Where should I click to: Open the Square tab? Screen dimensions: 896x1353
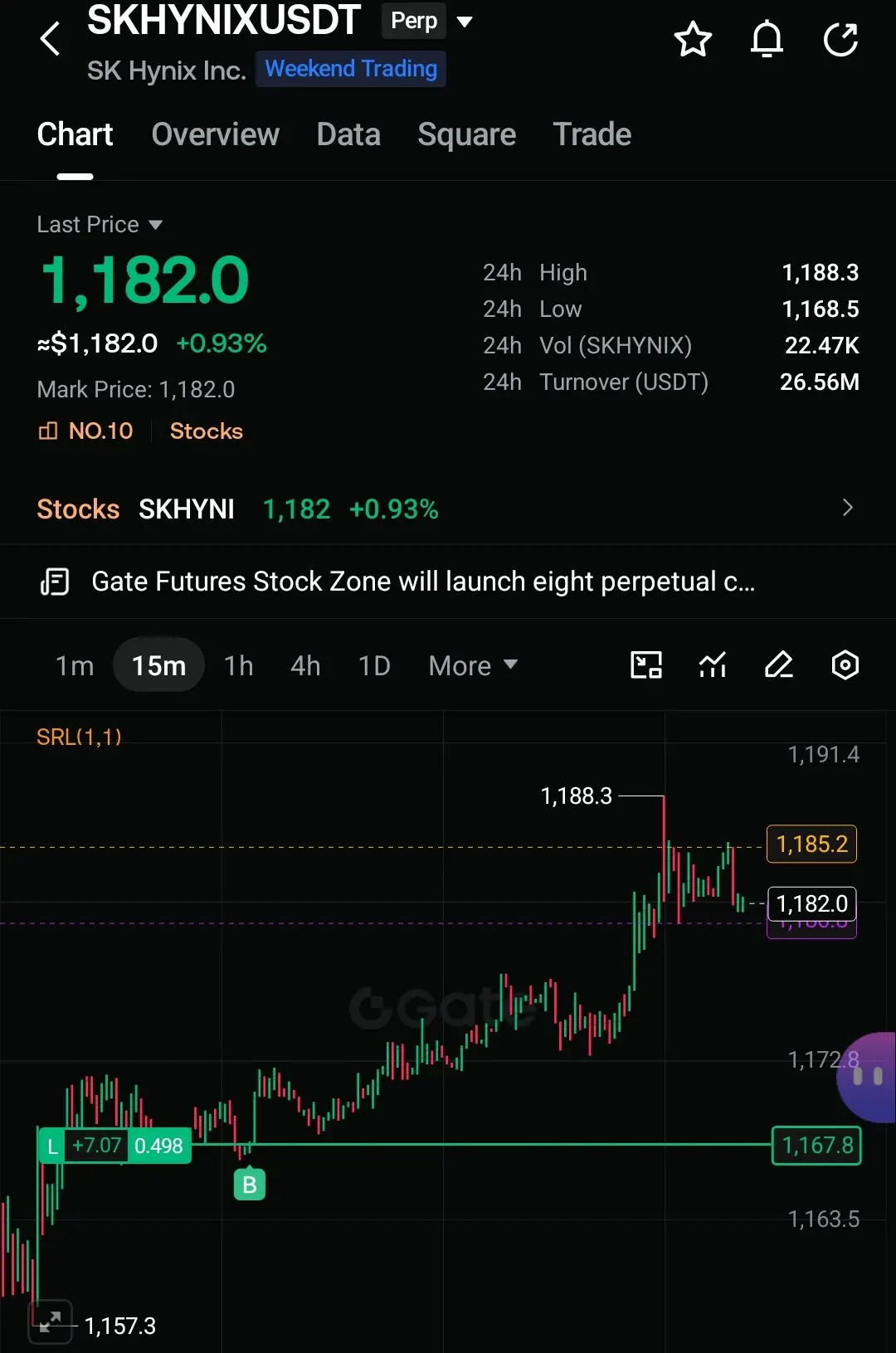coord(467,134)
